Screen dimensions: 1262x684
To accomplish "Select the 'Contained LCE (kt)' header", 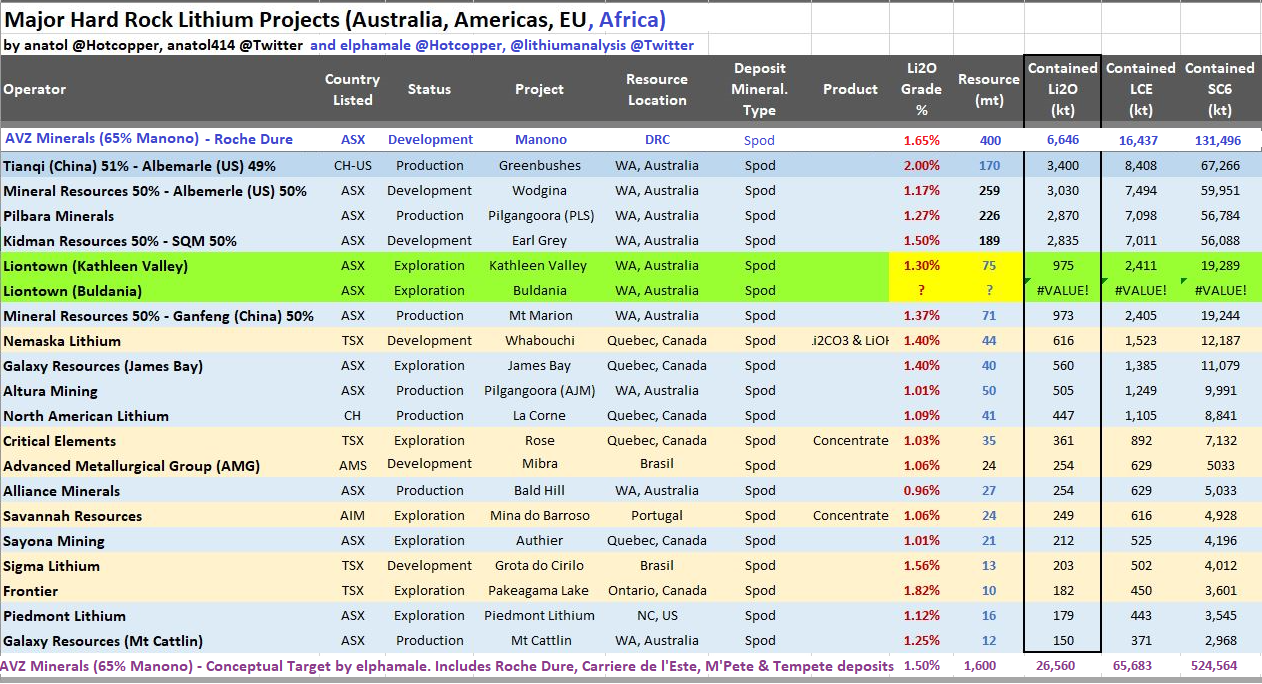I will click(1140, 89).
